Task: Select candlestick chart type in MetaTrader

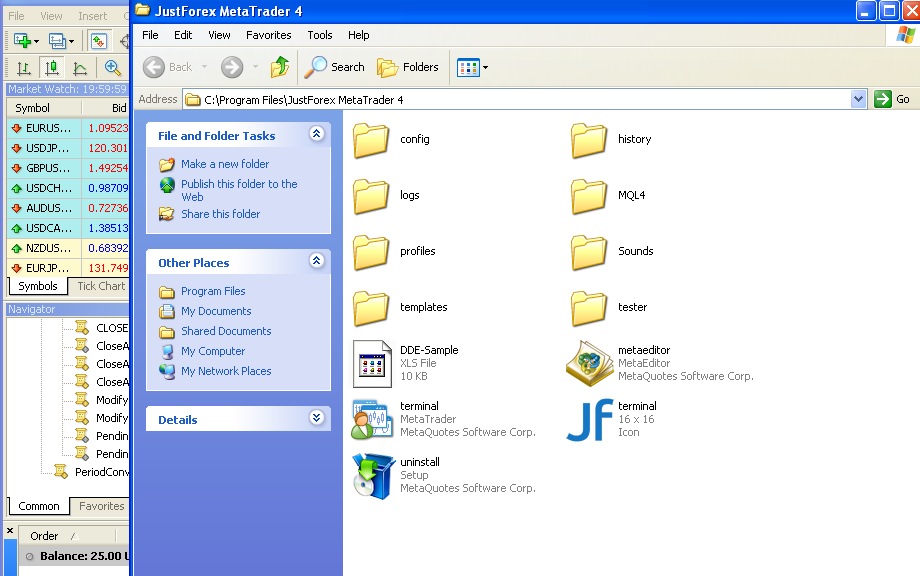Action: 52,68
